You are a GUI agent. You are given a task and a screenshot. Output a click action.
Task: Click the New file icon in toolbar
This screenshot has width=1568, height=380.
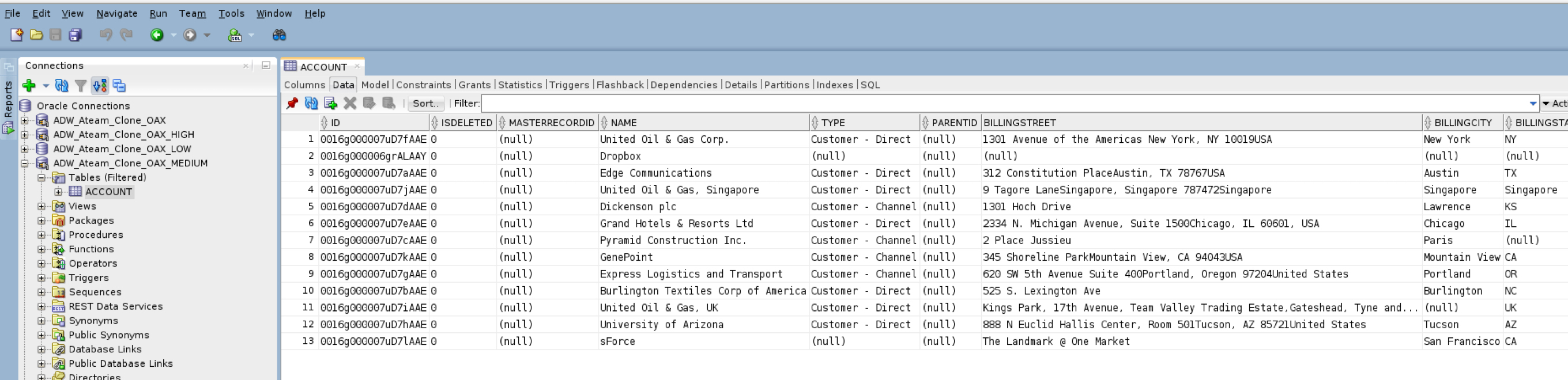click(x=17, y=35)
